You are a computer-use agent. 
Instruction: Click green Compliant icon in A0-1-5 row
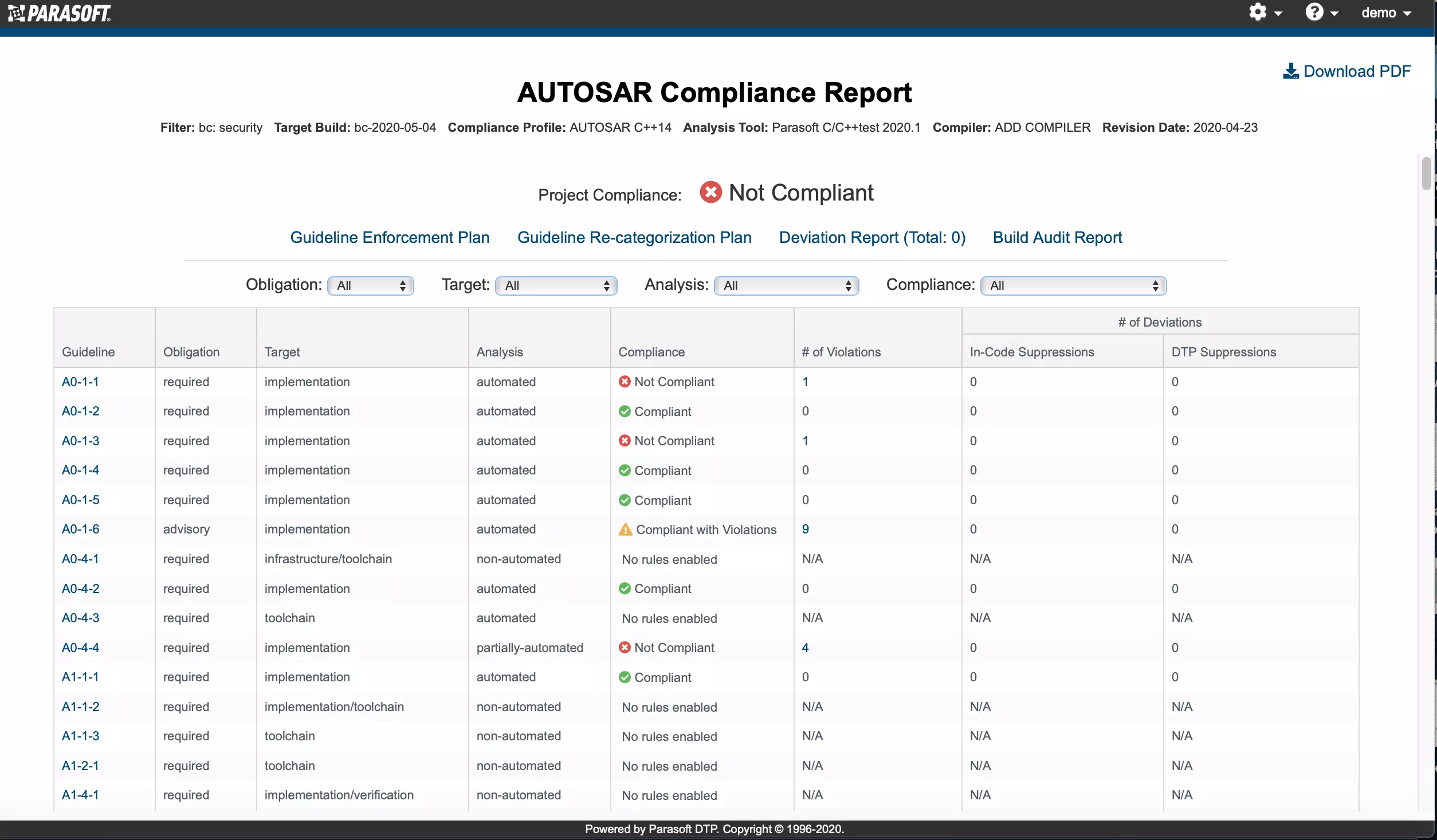(x=625, y=500)
